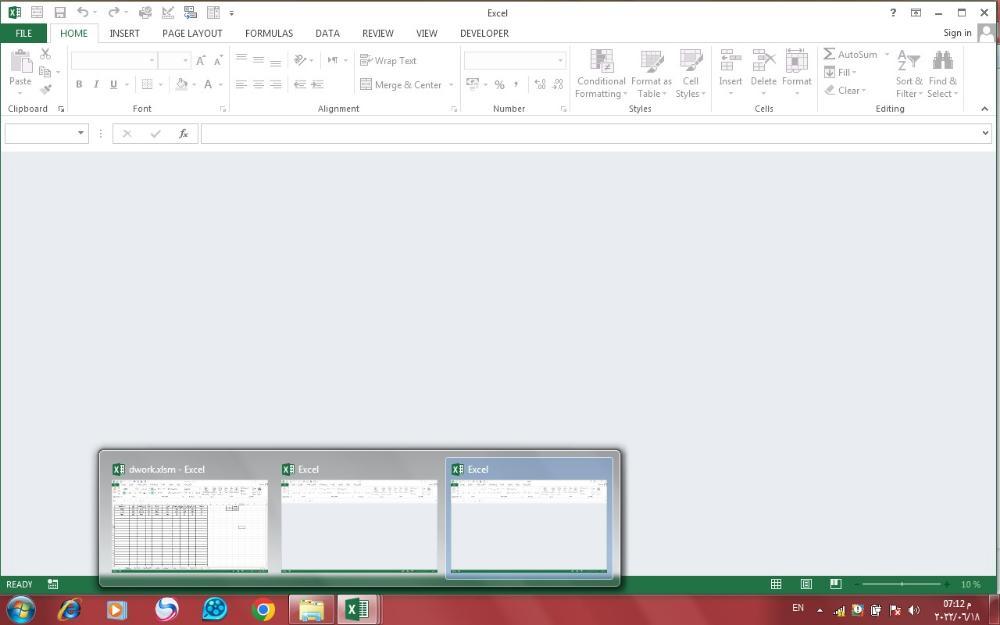The image size is (1000, 625).
Task: Click the Increase Indent icon
Action: pyautogui.click(x=317, y=84)
